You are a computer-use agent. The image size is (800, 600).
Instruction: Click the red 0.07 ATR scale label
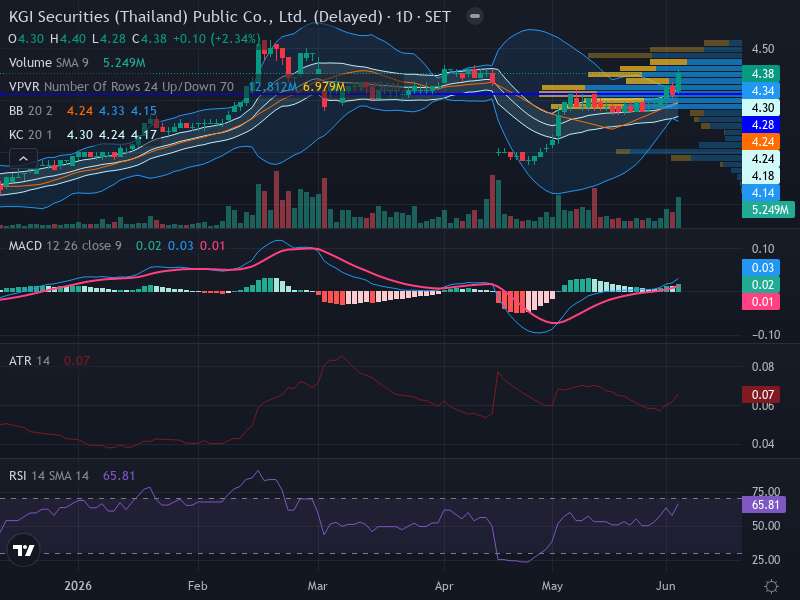761,394
